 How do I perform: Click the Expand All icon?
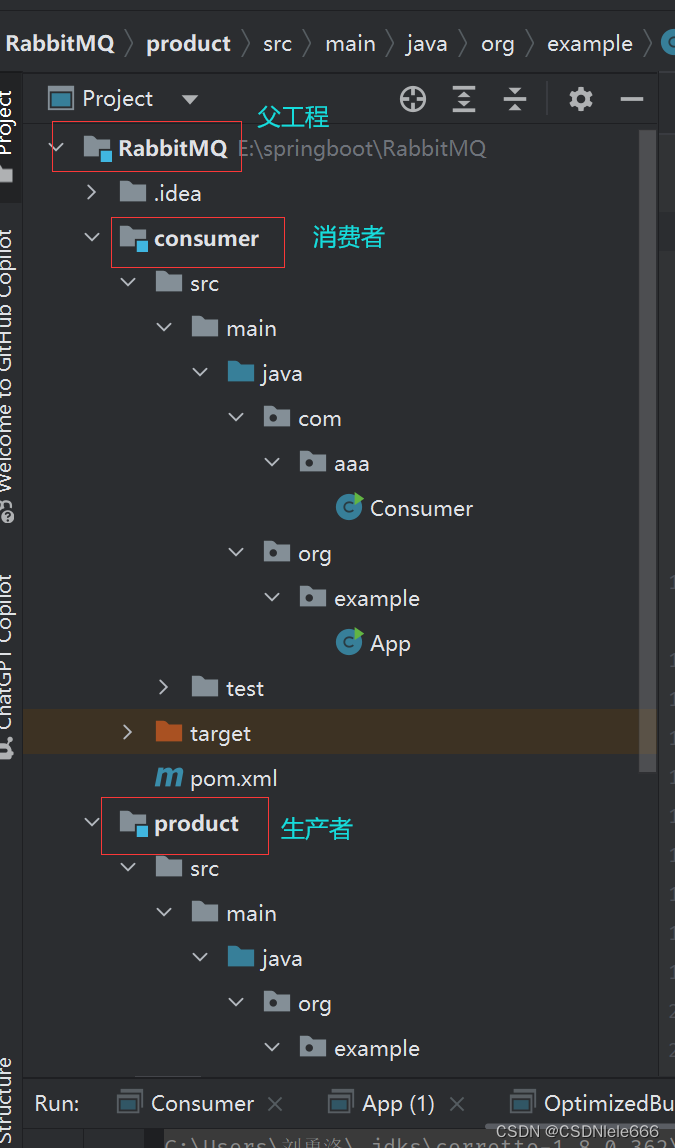coord(463,99)
